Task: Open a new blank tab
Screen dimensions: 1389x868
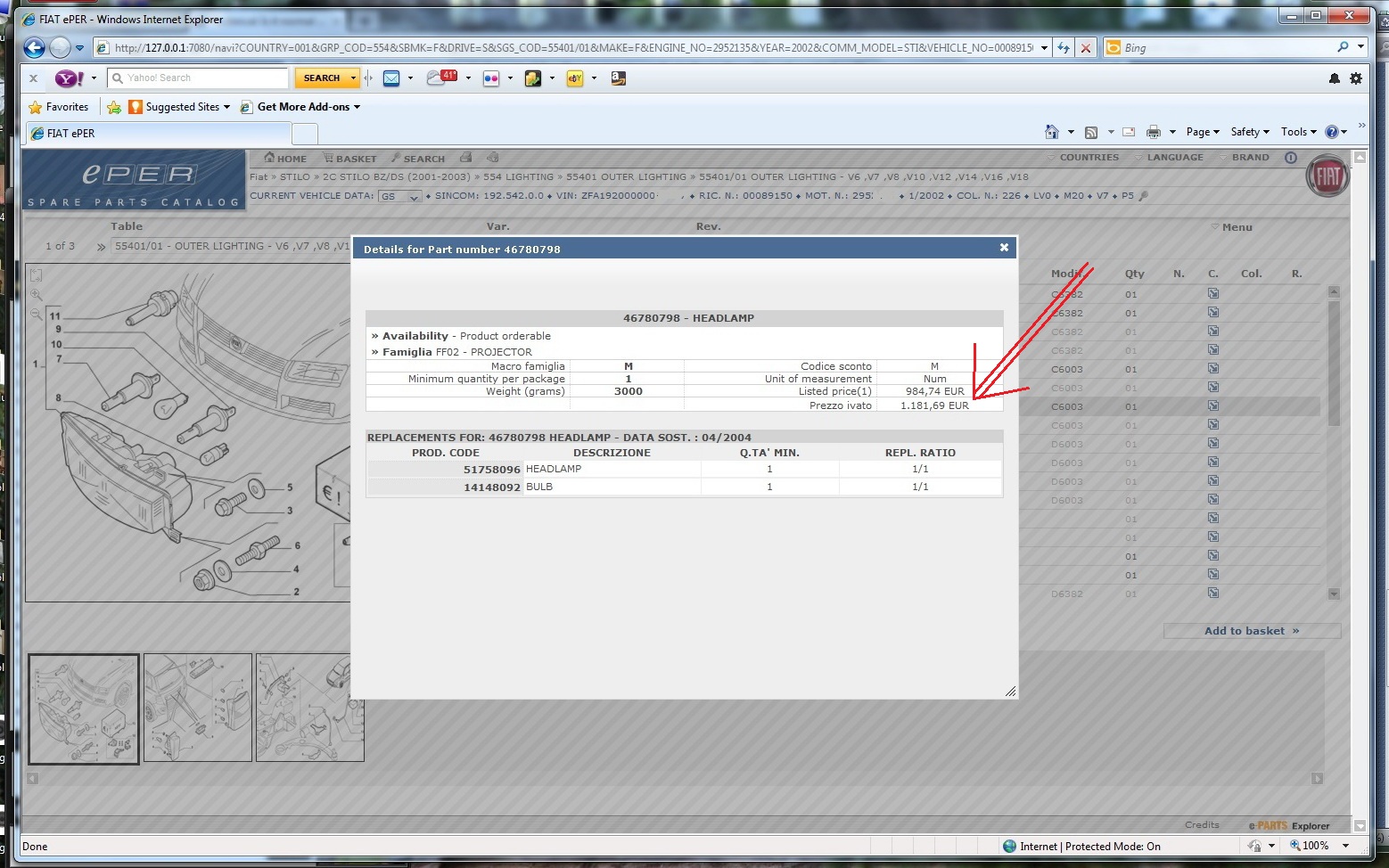Action: (x=305, y=134)
